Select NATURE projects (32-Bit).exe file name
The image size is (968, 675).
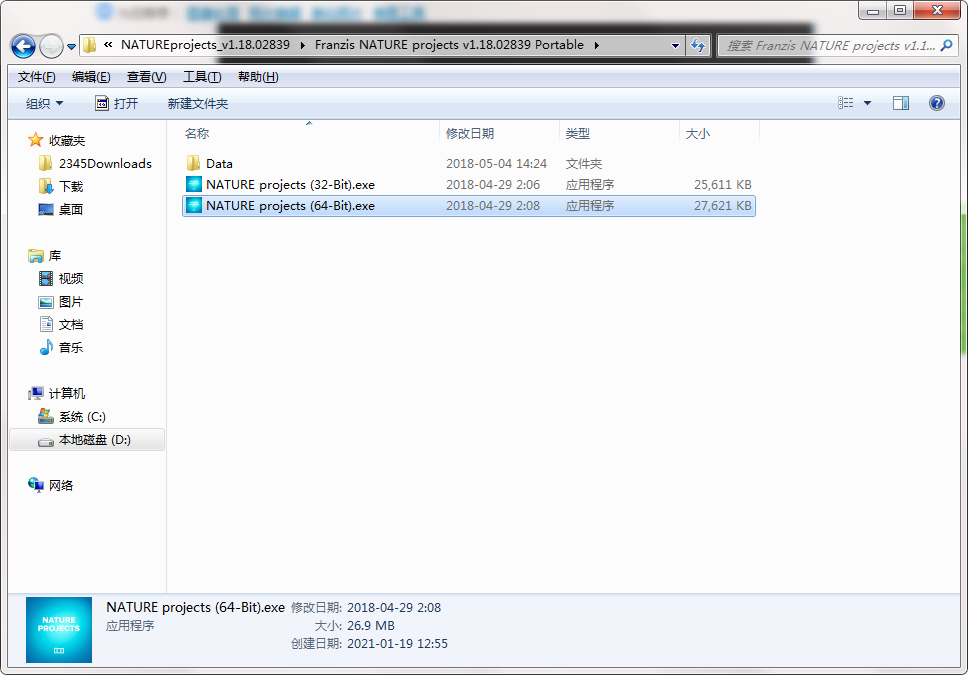290,185
